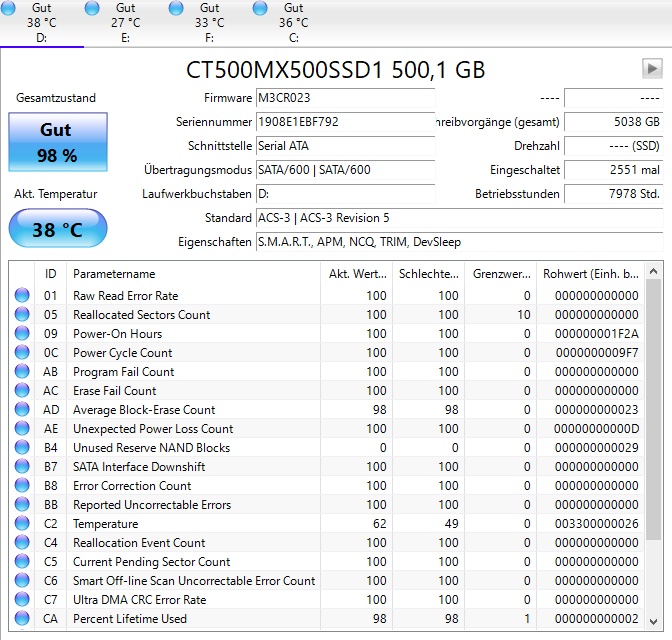
Task: Click raw value 000000001F2A
Action: coord(597,334)
